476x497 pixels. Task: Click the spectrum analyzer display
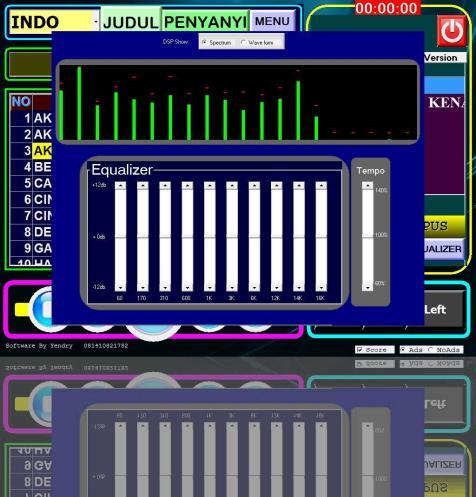coord(238,102)
